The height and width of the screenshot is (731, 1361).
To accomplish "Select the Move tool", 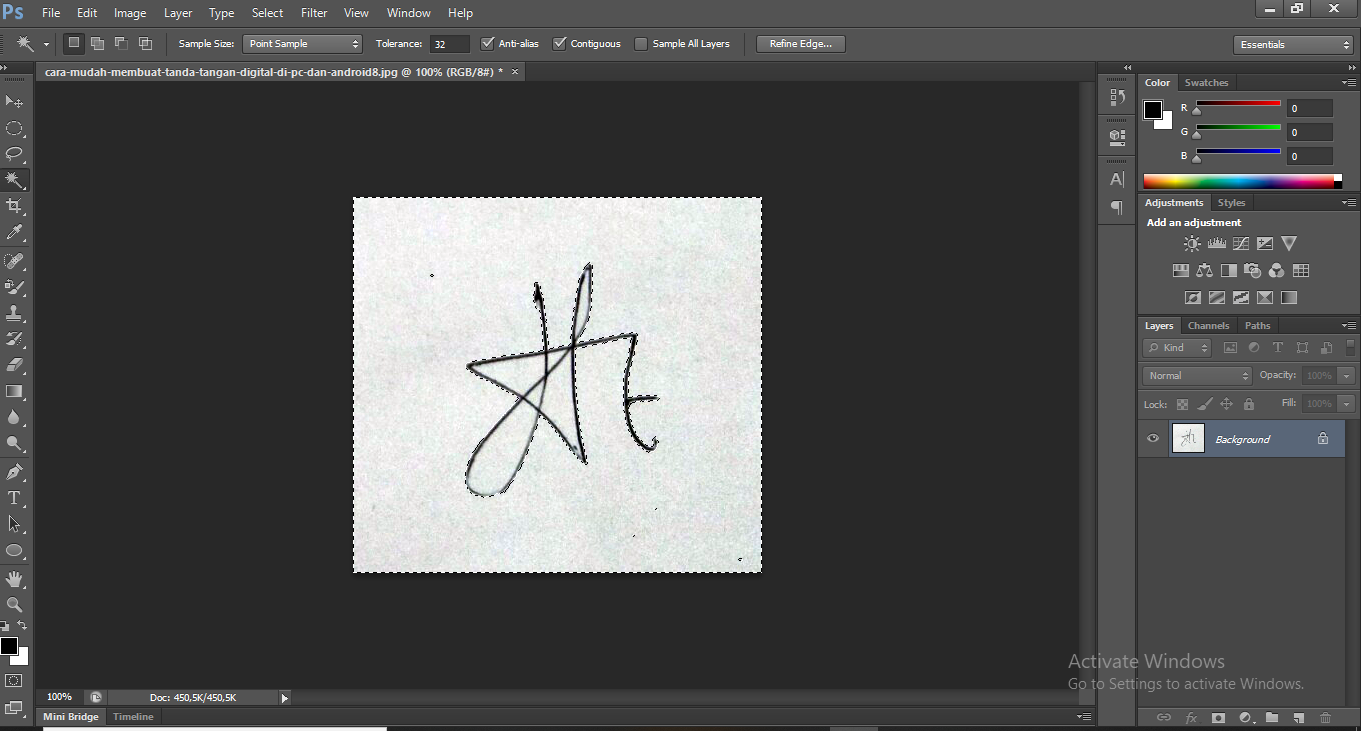I will [14, 102].
